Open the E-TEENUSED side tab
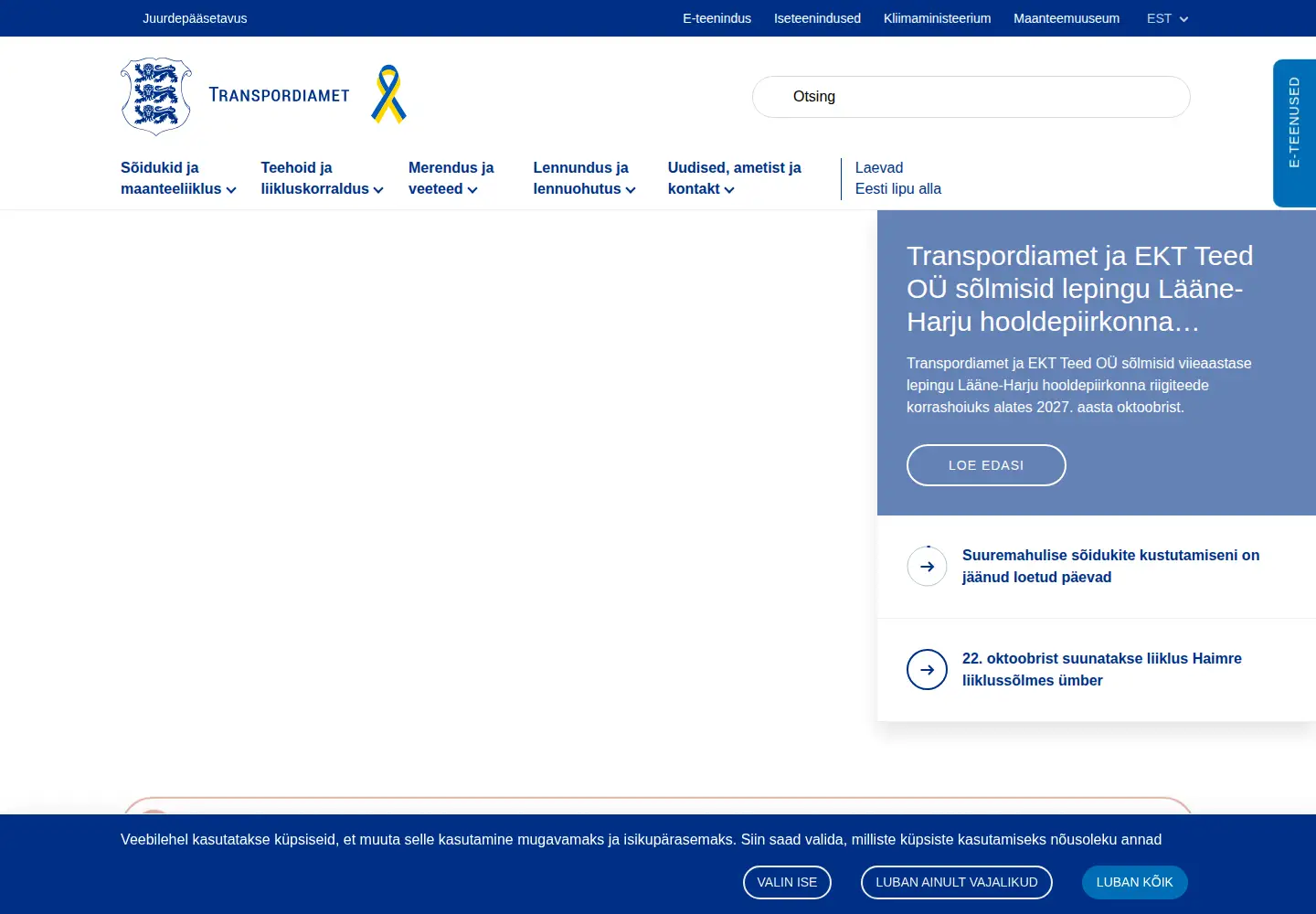 (x=1294, y=133)
